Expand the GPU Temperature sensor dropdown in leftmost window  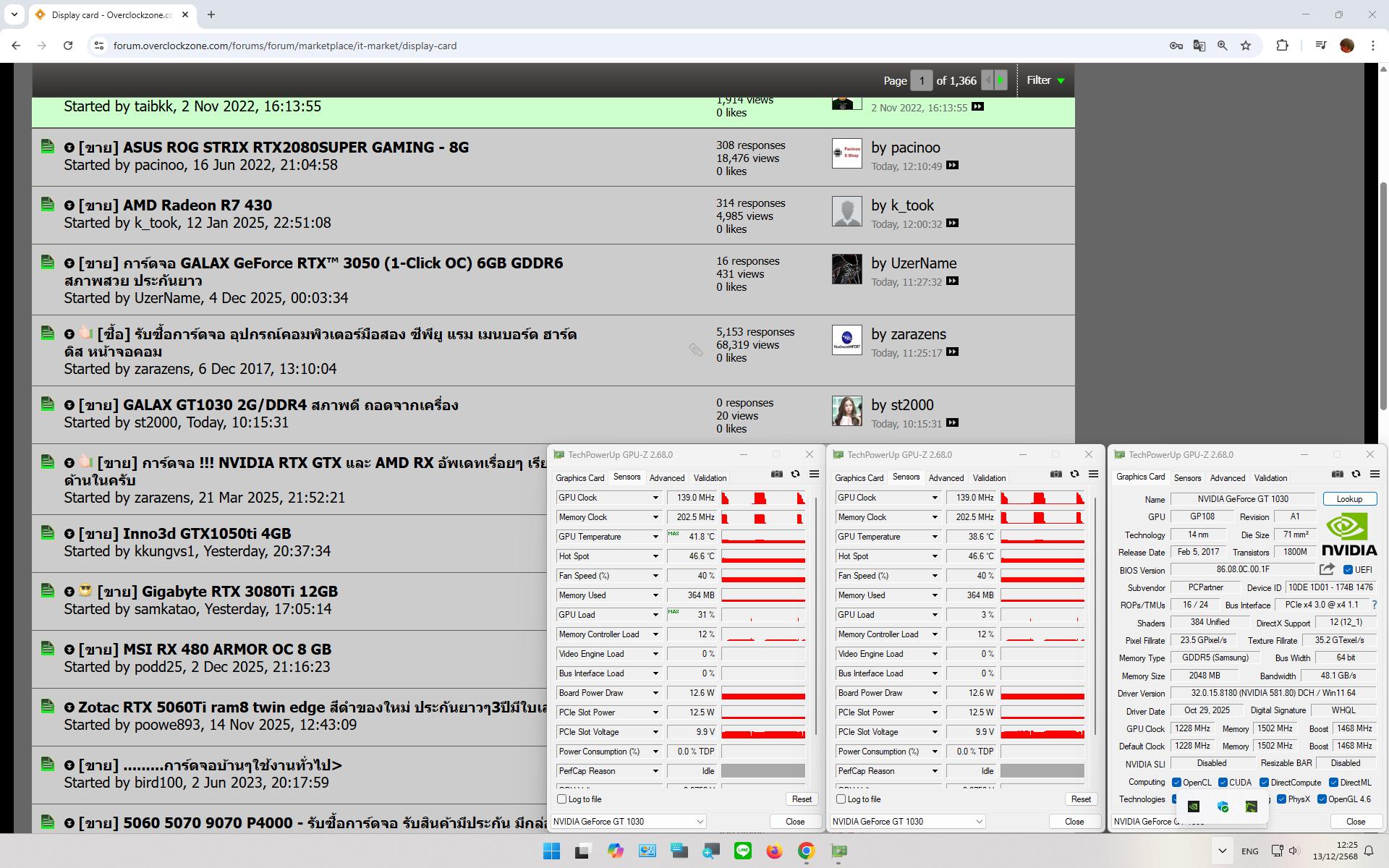point(655,537)
